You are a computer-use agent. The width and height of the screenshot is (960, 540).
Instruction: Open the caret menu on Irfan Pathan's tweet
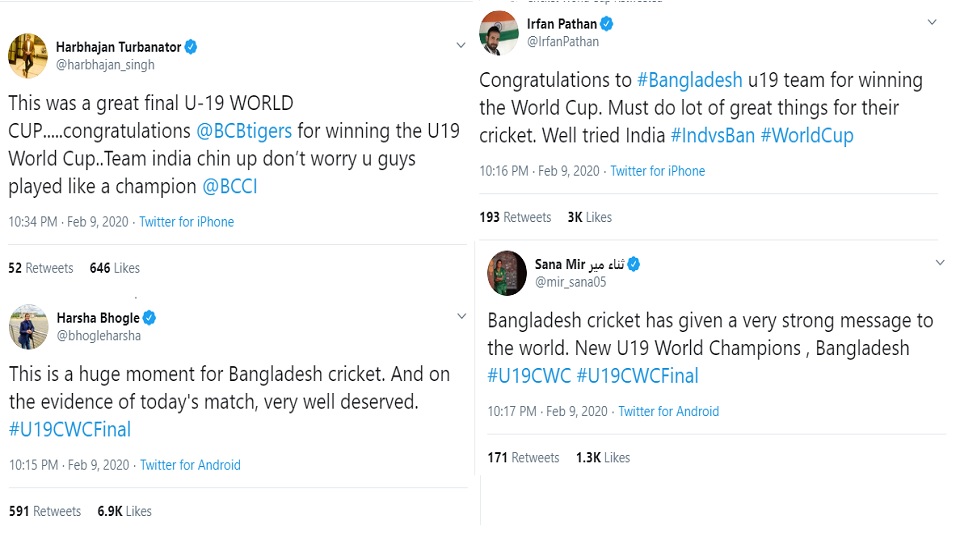(932, 22)
